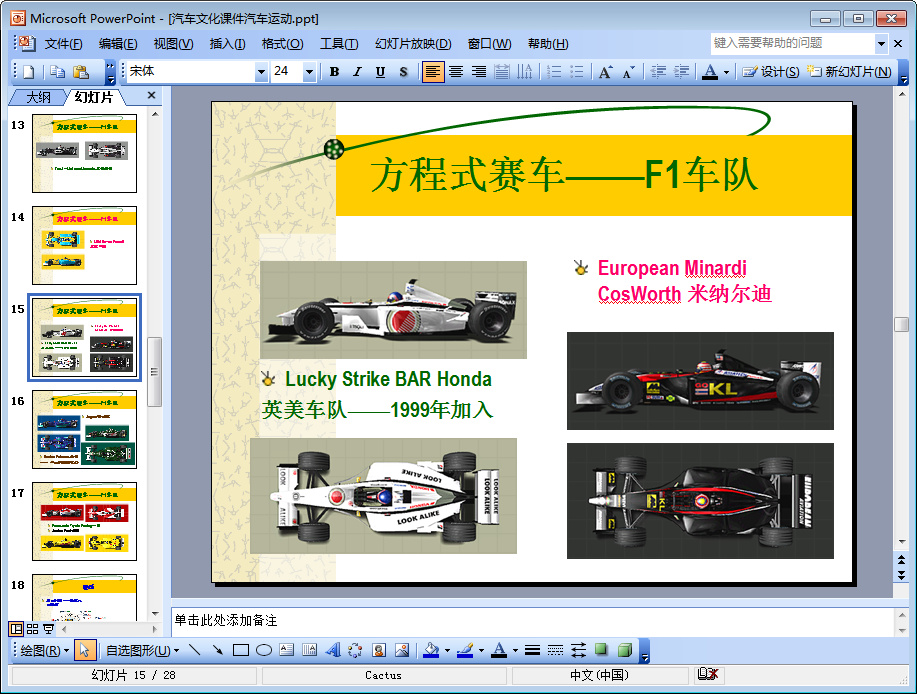Viewport: 917px width, 694px height.
Task: Click the bulleted list icon
Action: tap(576, 72)
